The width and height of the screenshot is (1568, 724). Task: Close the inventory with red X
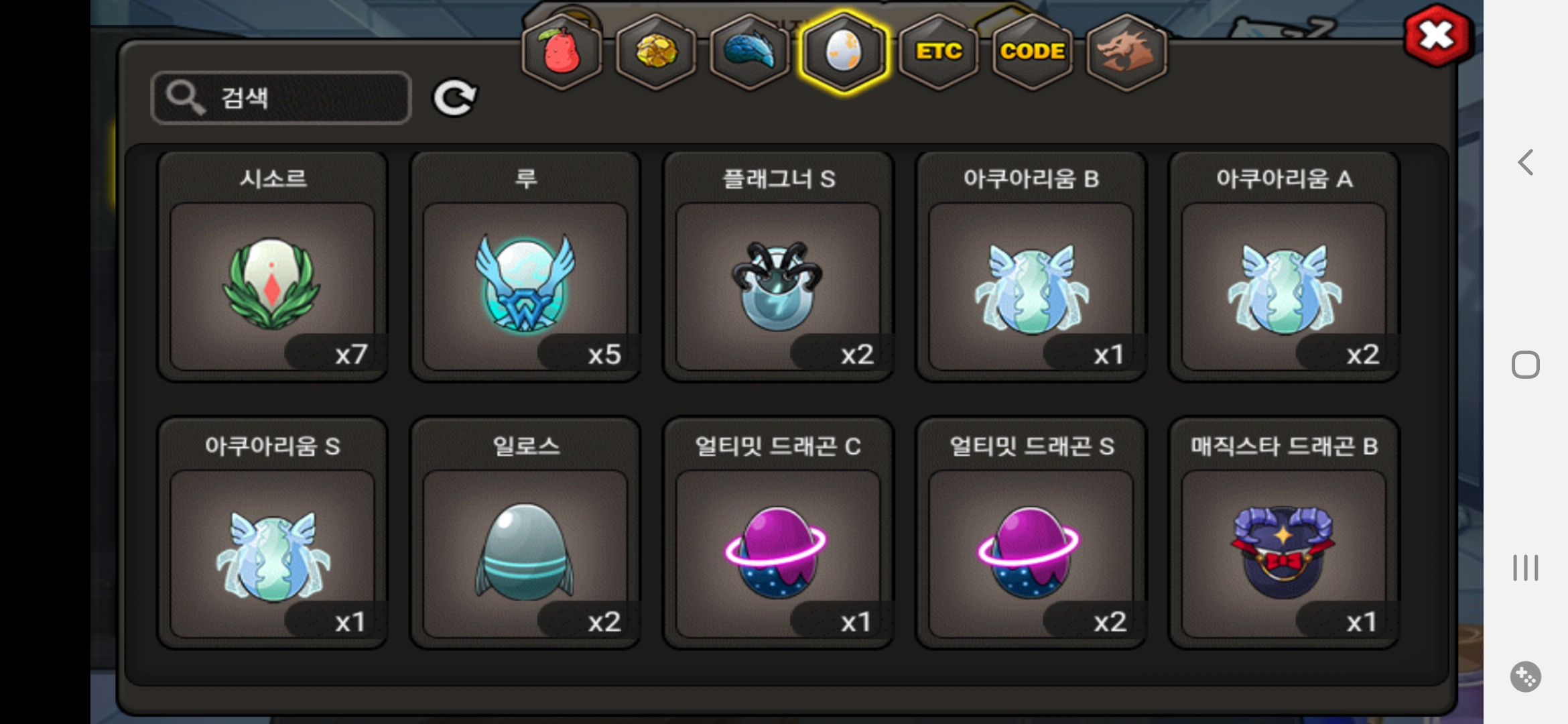[1437, 36]
